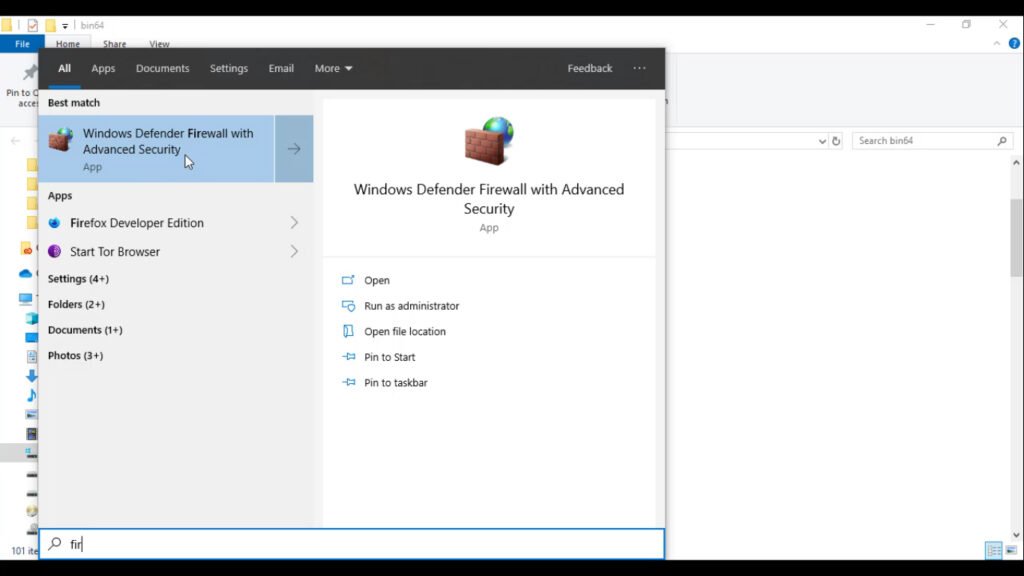The height and width of the screenshot is (576, 1024).
Task: Show the Folders (2+) result group
Action: click(x=76, y=304)
